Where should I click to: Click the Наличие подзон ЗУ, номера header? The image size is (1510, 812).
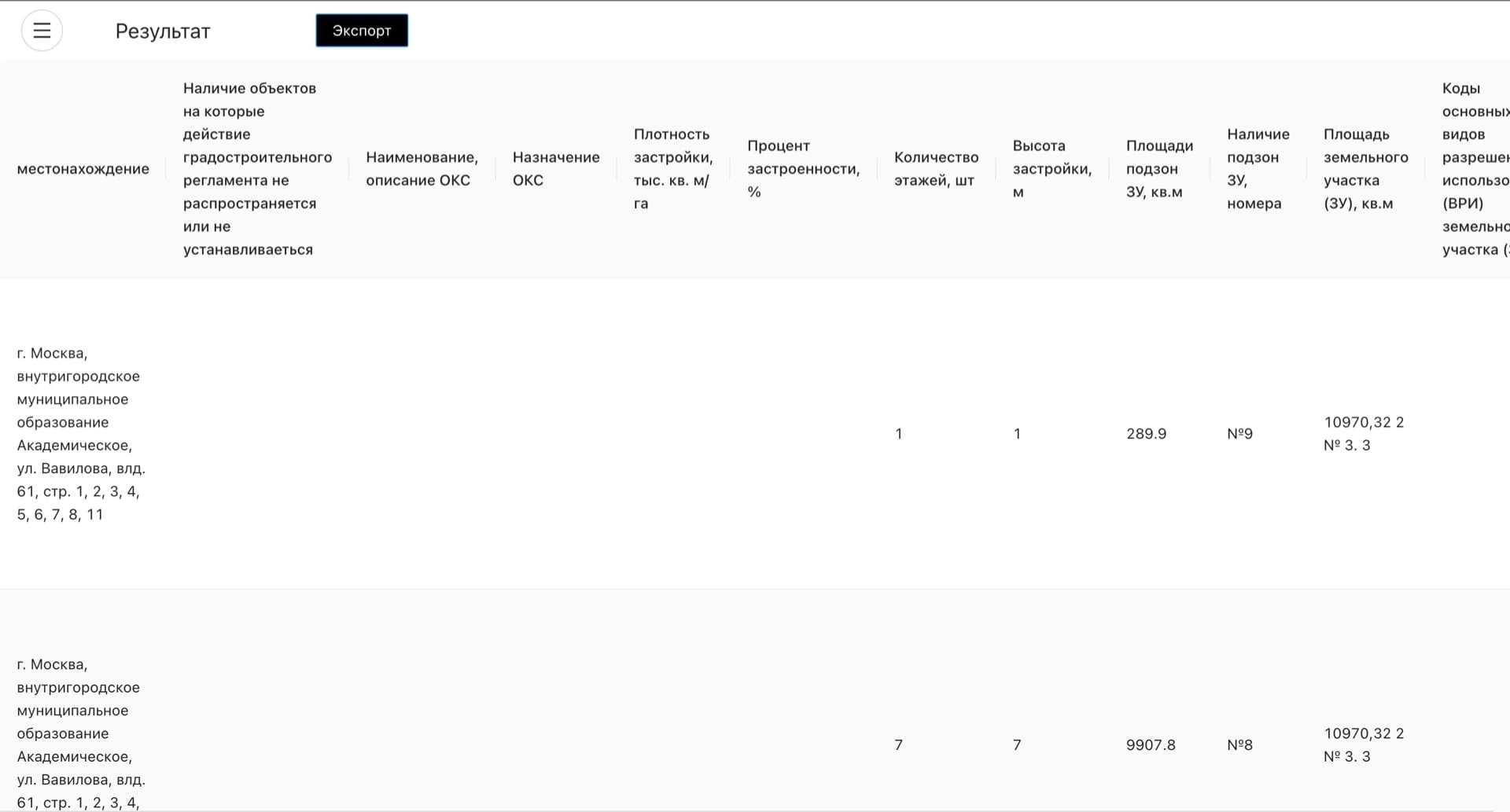pos(1258,169)
